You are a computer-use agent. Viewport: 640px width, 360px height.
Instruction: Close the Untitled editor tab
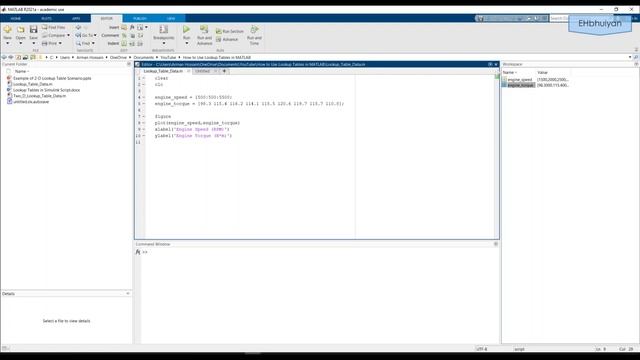216,71
